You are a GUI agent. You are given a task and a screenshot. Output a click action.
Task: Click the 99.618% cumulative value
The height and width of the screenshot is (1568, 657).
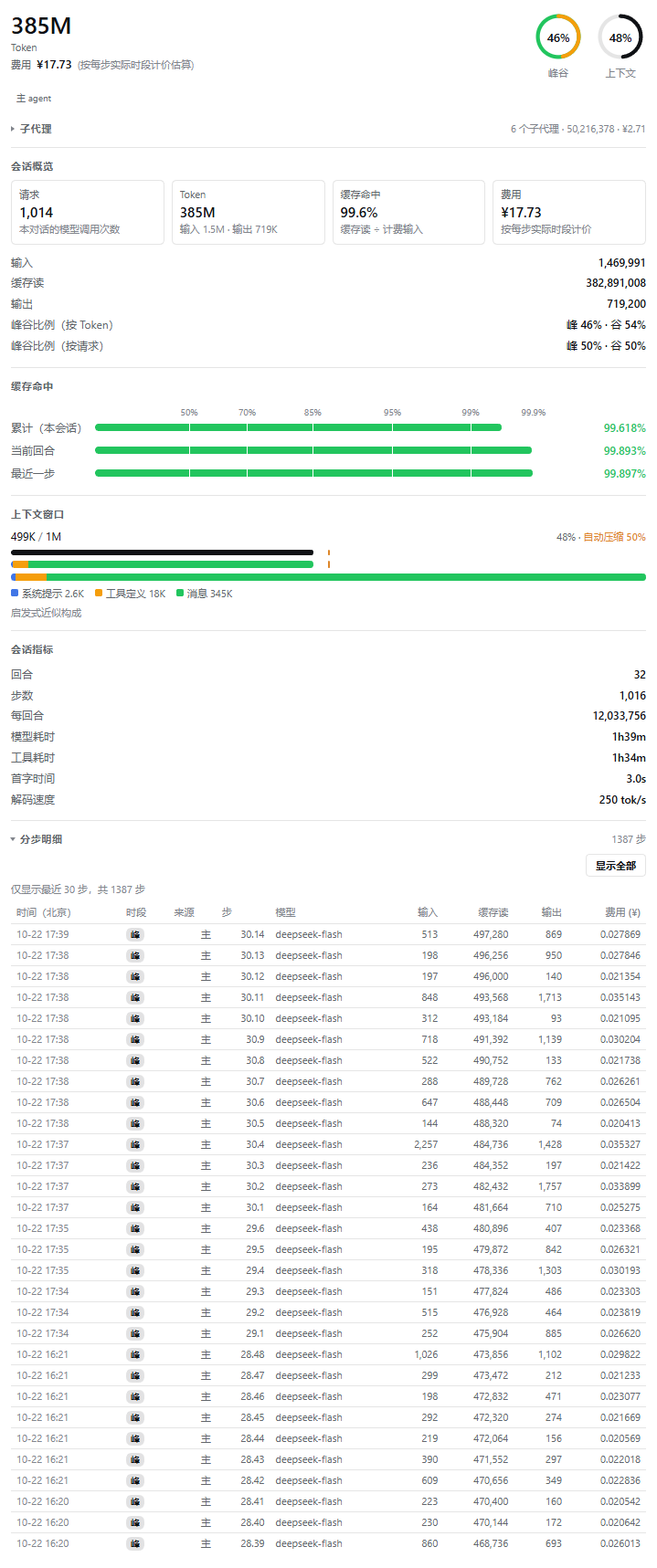click(x=624, y=427)
